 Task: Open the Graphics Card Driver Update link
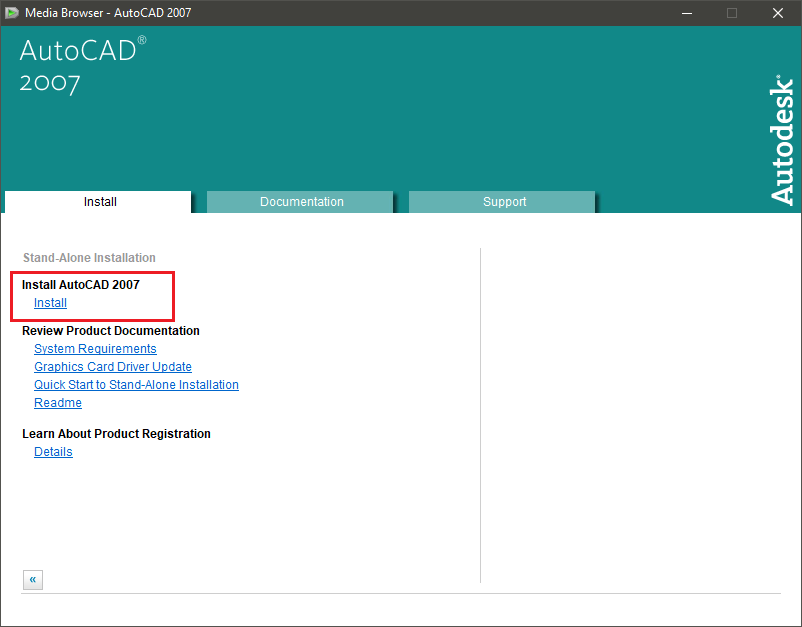coord(113,367)
